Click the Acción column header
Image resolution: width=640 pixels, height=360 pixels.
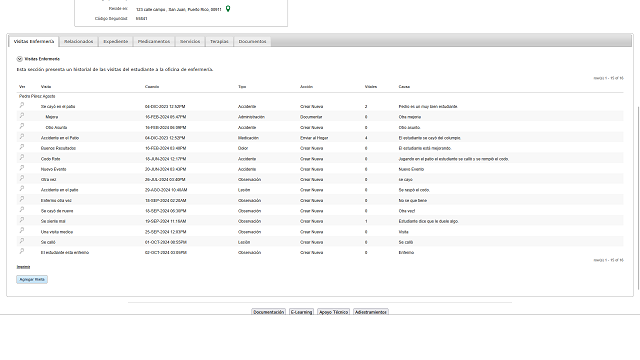pos(306,87)
